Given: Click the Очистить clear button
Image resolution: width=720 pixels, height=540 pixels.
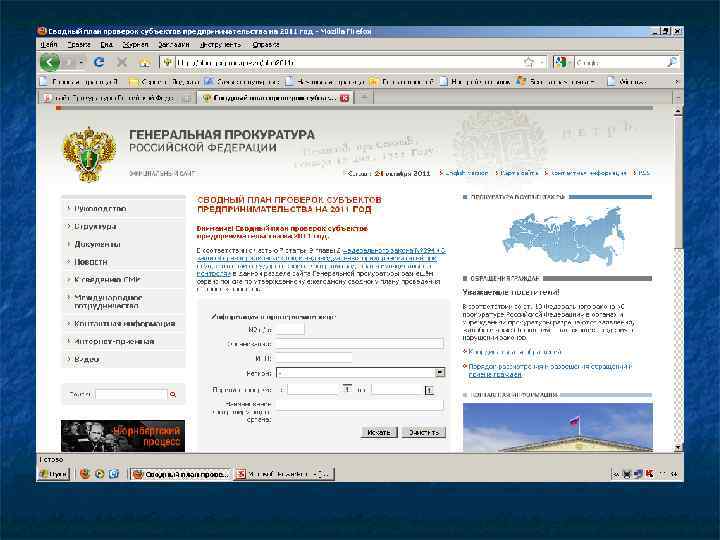Looking at the screenshot, I should (x=423, y=432).
